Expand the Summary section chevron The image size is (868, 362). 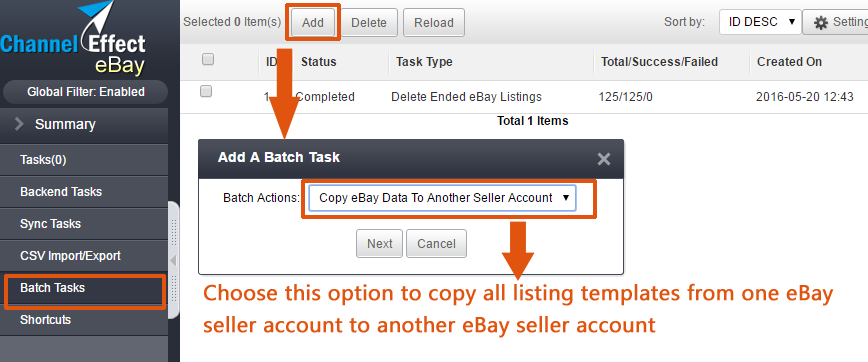coord(19,124)
